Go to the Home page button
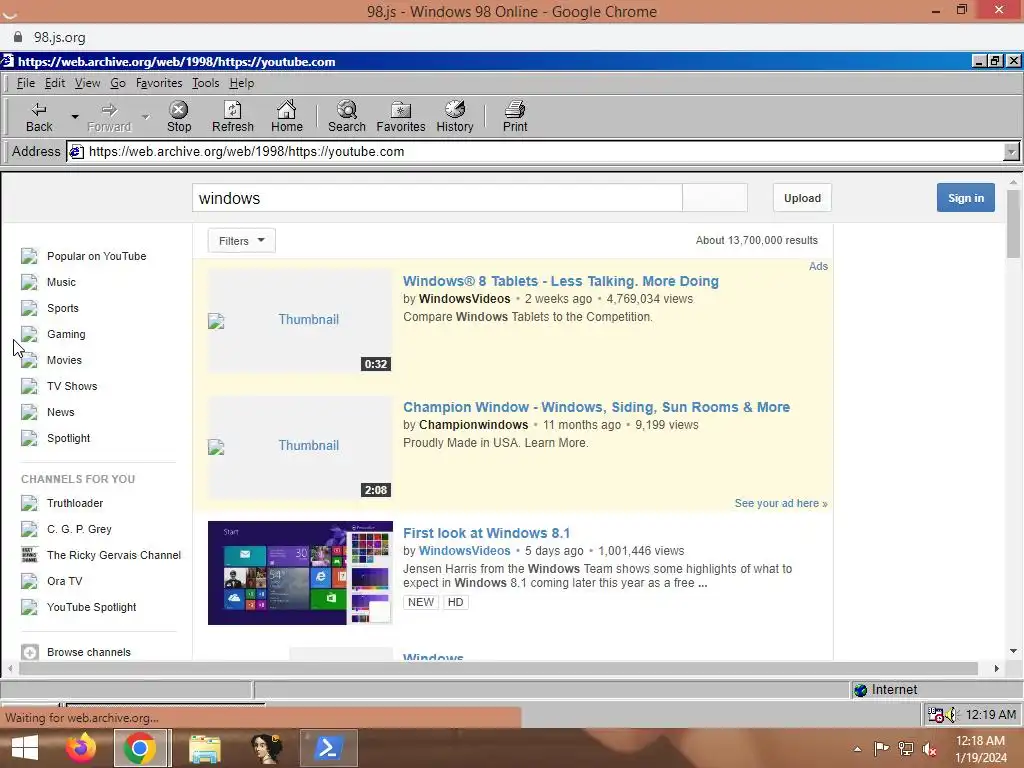Image resolution: width=1024 pixels, height=768 pixels. (x=287, y=117)
